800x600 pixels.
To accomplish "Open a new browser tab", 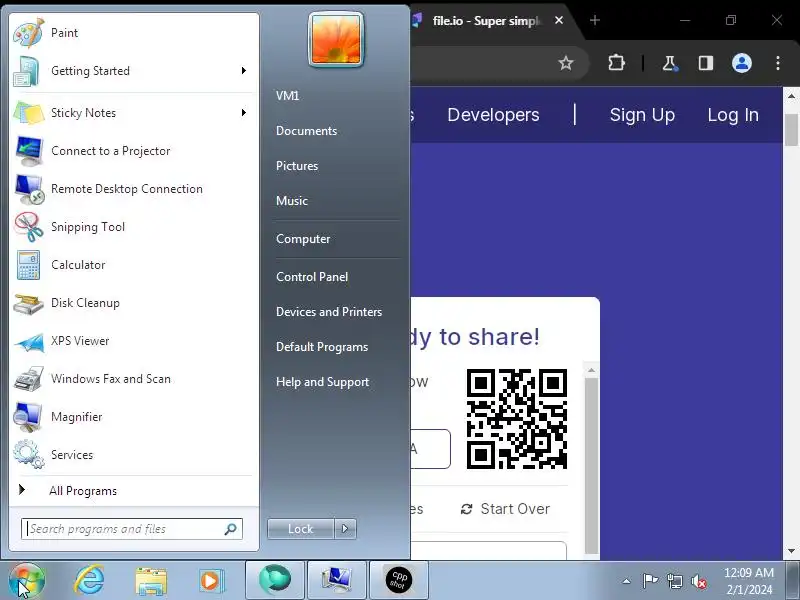I will click(595, 20).
